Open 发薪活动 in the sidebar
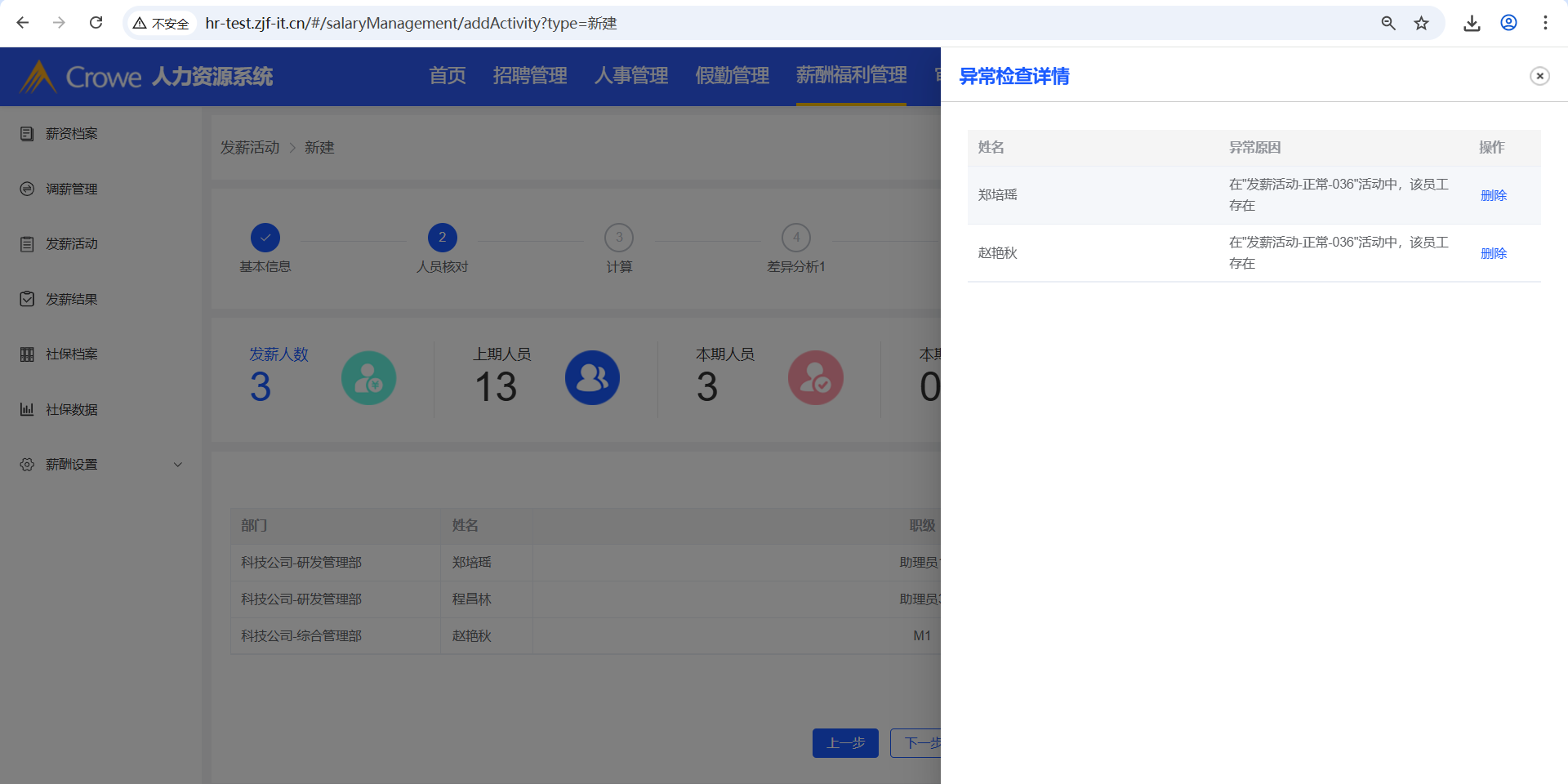Screen dimensions: 1568x784 pyautogui.click(x=71, y=244)
